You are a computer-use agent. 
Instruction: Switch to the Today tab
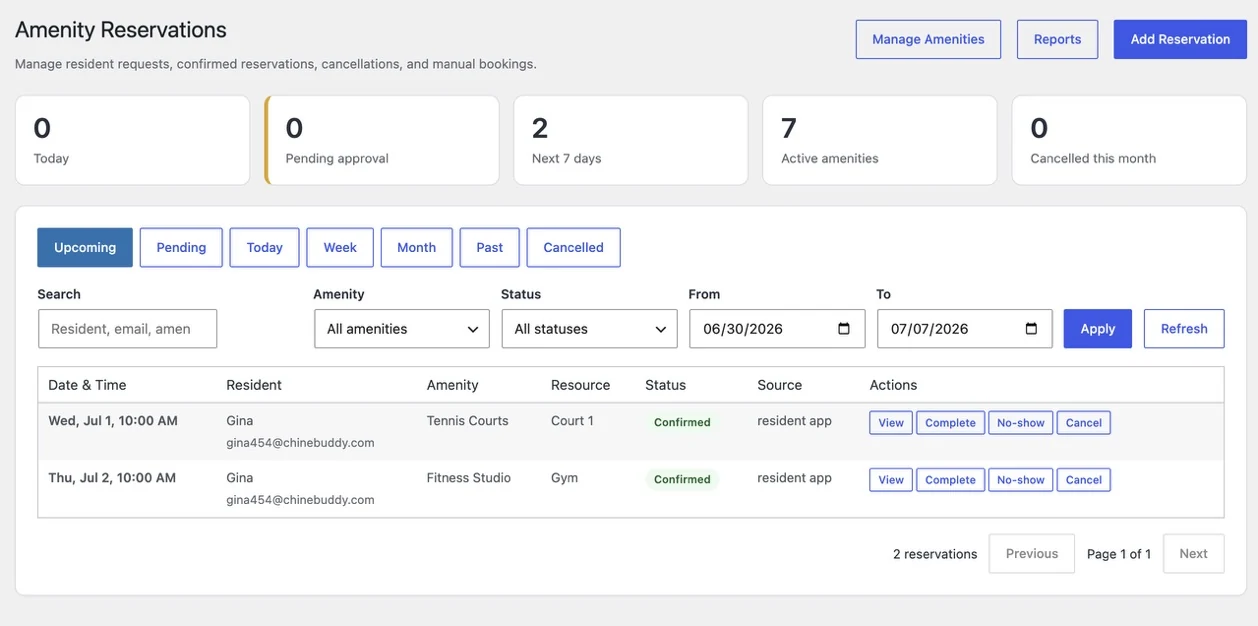(265, 248)
